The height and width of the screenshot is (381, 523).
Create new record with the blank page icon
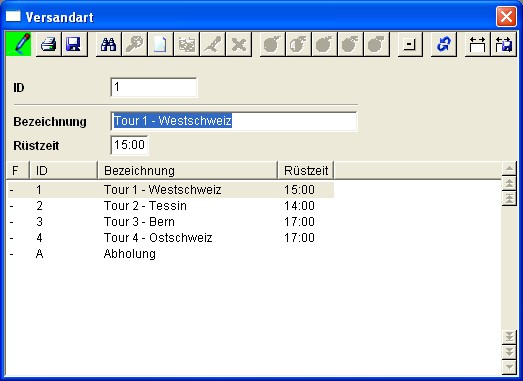coord(160,44)
